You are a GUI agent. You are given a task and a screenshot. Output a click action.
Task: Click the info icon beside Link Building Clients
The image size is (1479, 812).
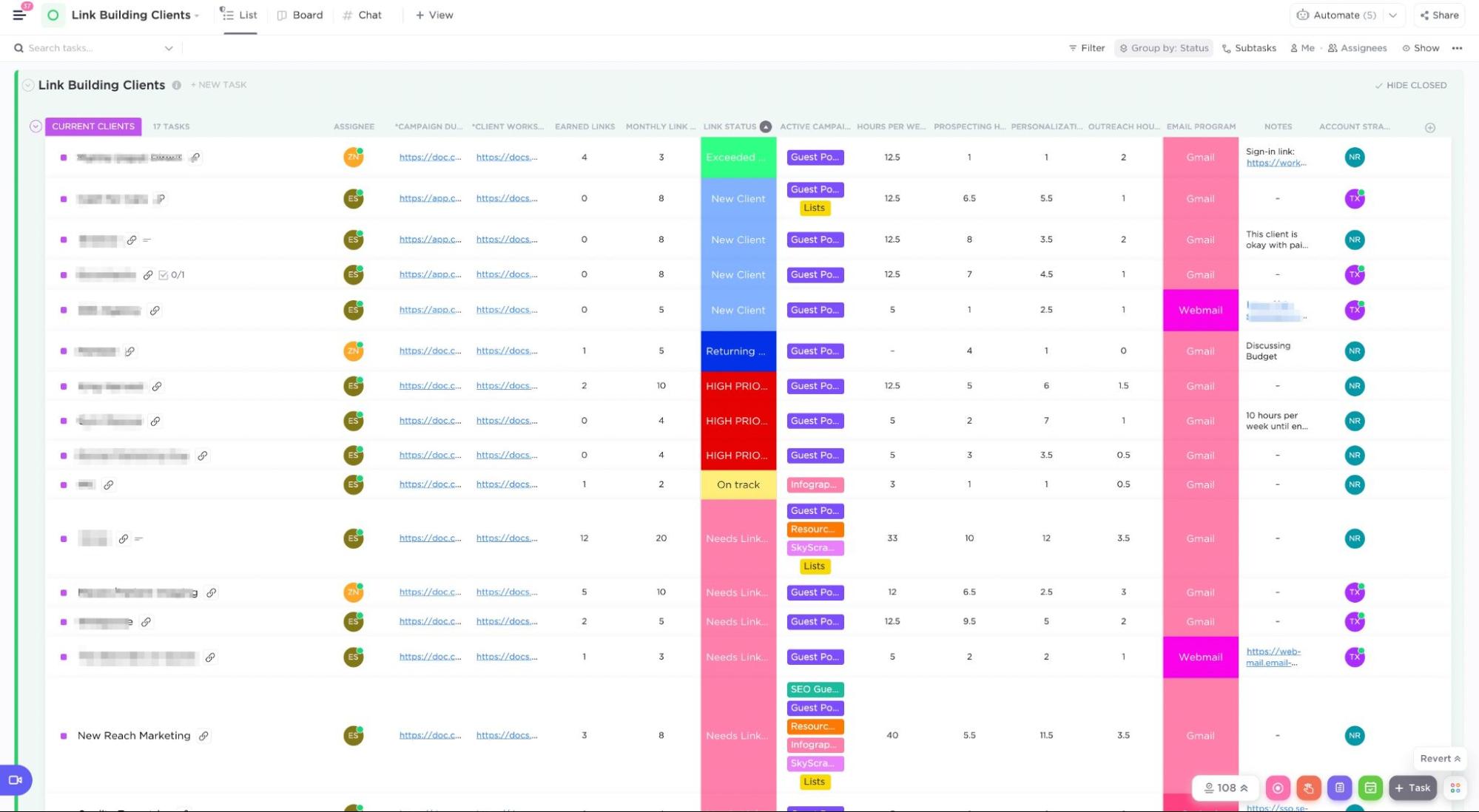(x=177, y=85)
